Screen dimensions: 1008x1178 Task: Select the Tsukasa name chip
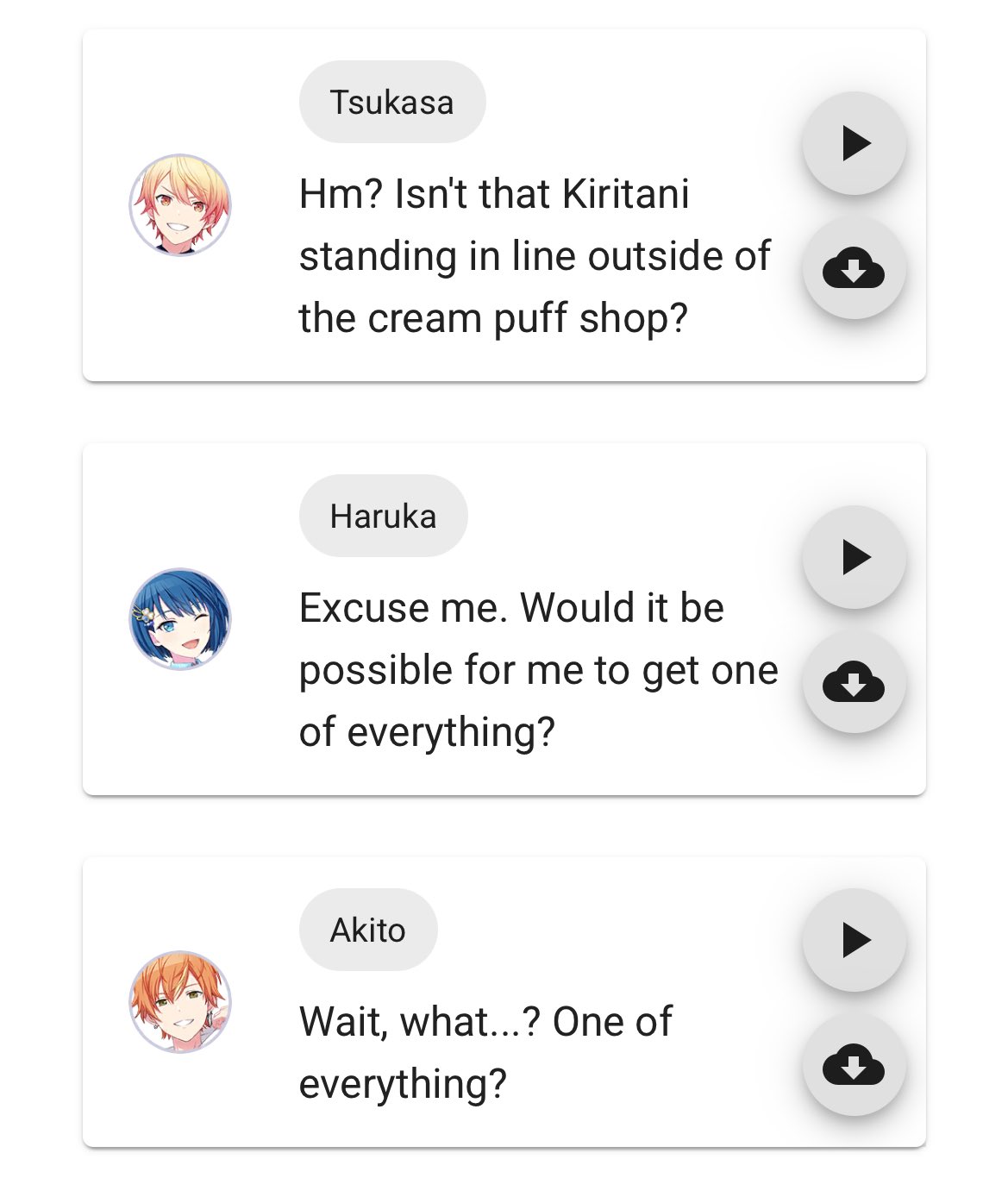click(392, 102)
